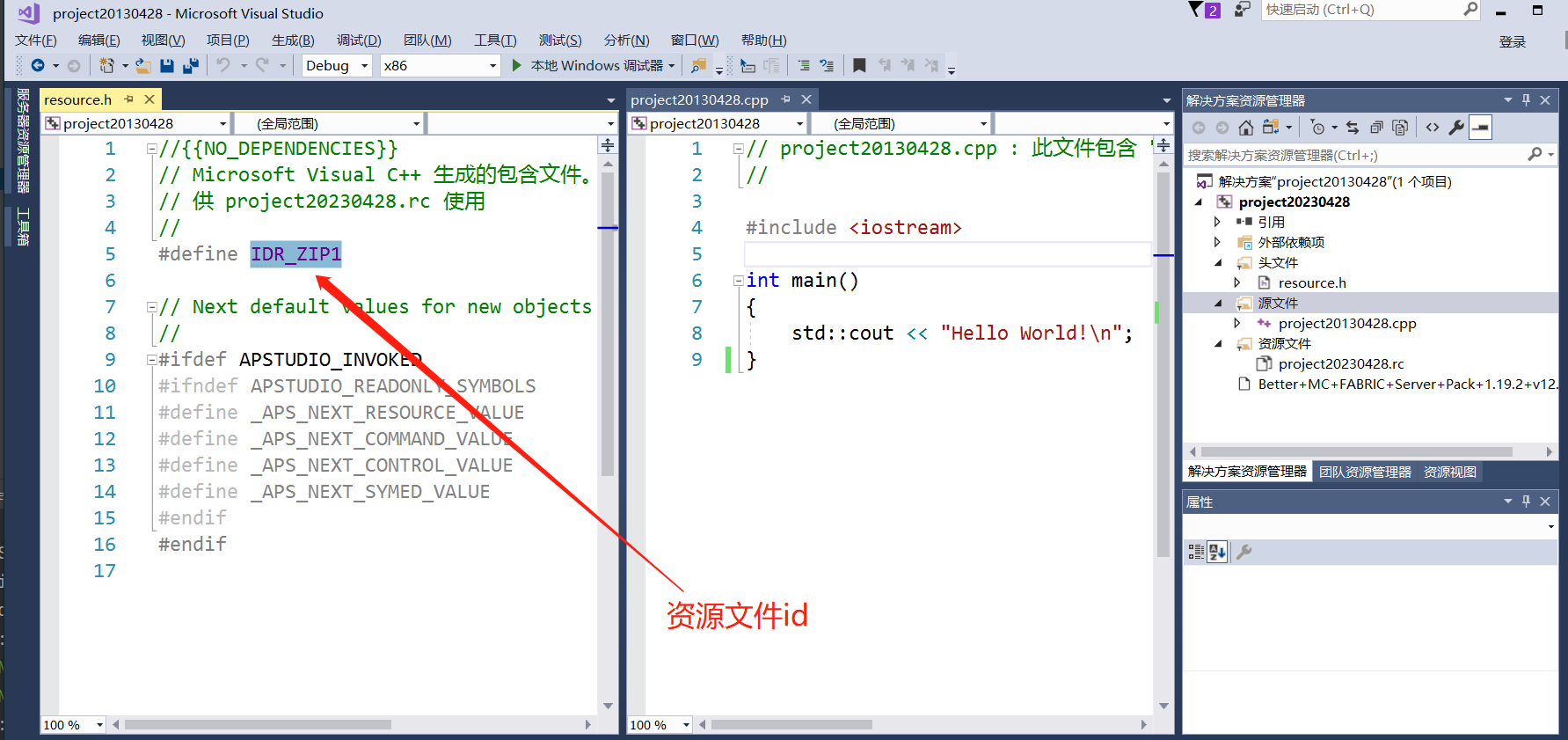Click the bookmark icon in the main toolbar
Screen dimensions: 1568x740
point(859,65)
